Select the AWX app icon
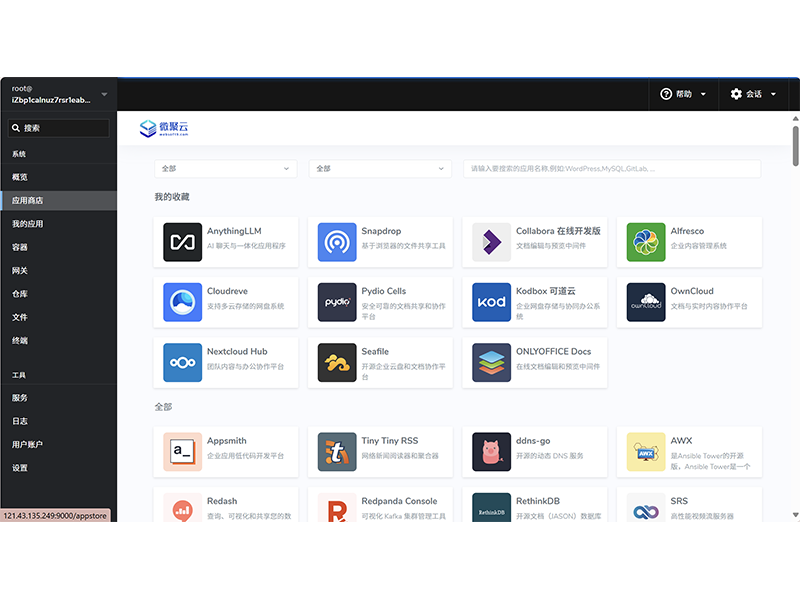This screenshot has height=600, width=800. pyautogui.click(x=646, y=452)
